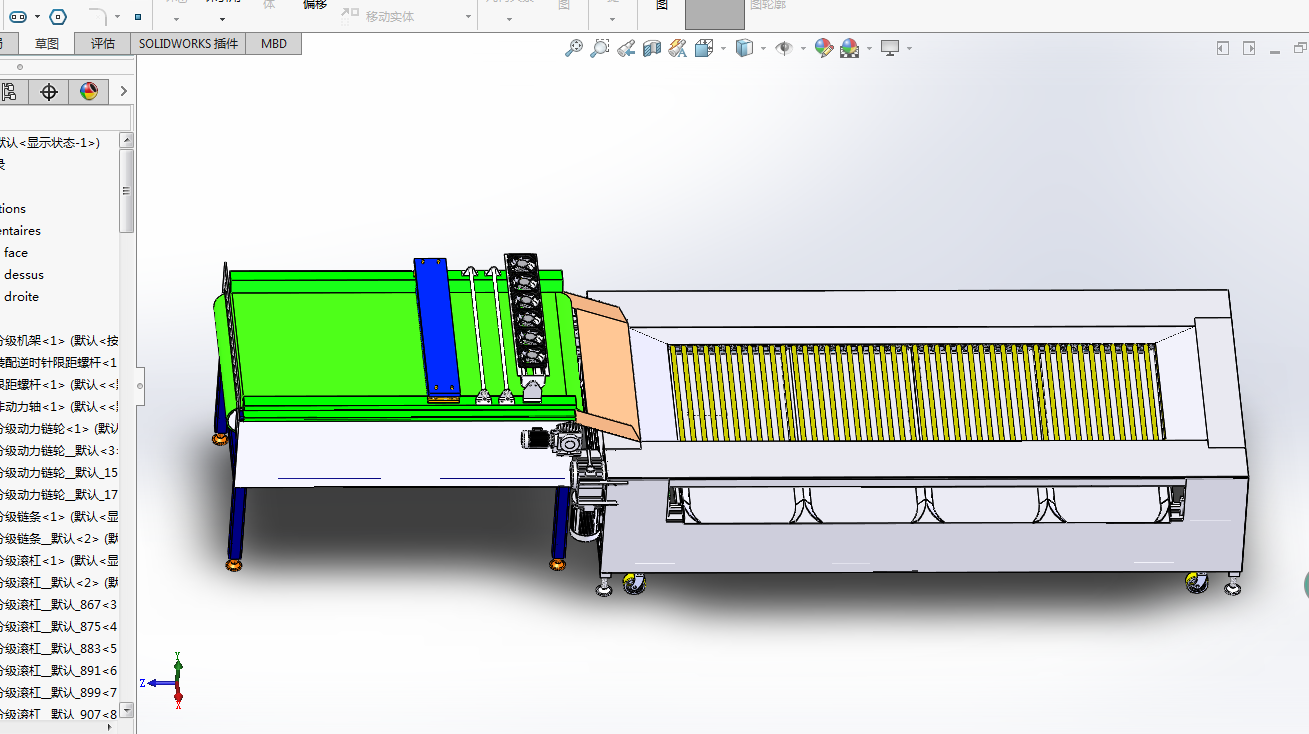Expand the View Orientation dropdown arrow
This screenshot has width=1309, height=734.
click(x=723, y=48)
